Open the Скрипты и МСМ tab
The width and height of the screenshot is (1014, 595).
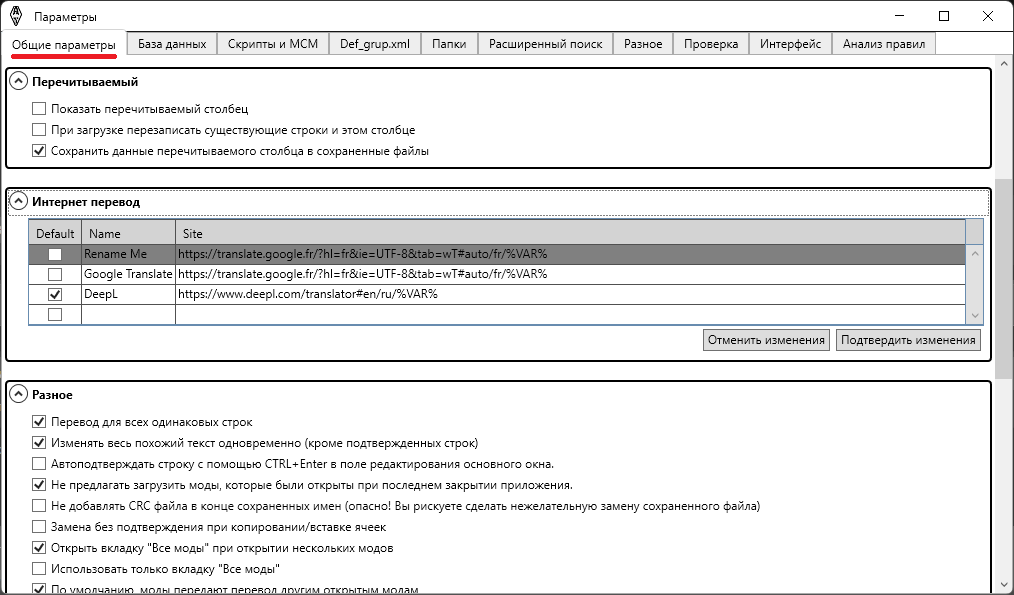point(272,43)
